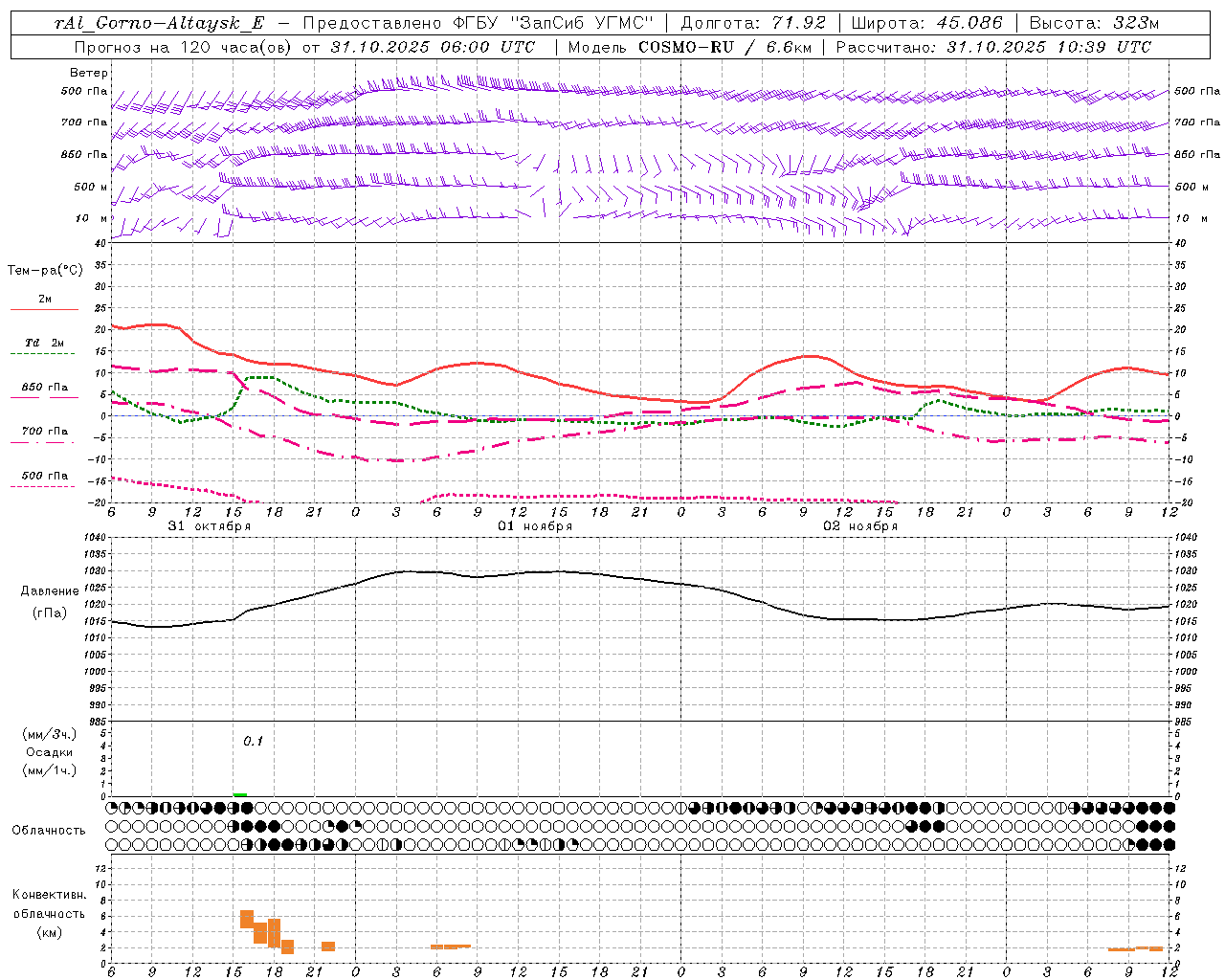Click the "Высота: 323м" header value
The height and width of the screenshot is (980, 1225).
tap(1092, 23)
